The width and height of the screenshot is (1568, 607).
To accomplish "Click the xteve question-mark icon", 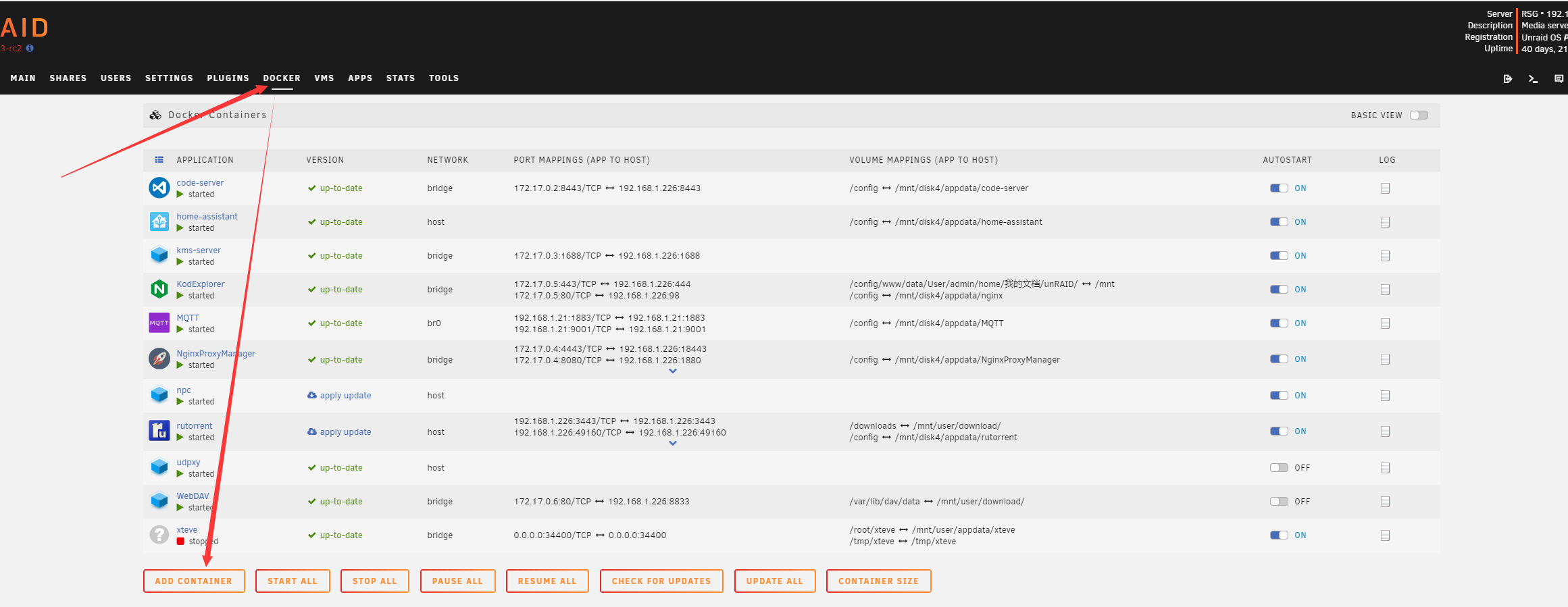I will (x=159, y=535).
